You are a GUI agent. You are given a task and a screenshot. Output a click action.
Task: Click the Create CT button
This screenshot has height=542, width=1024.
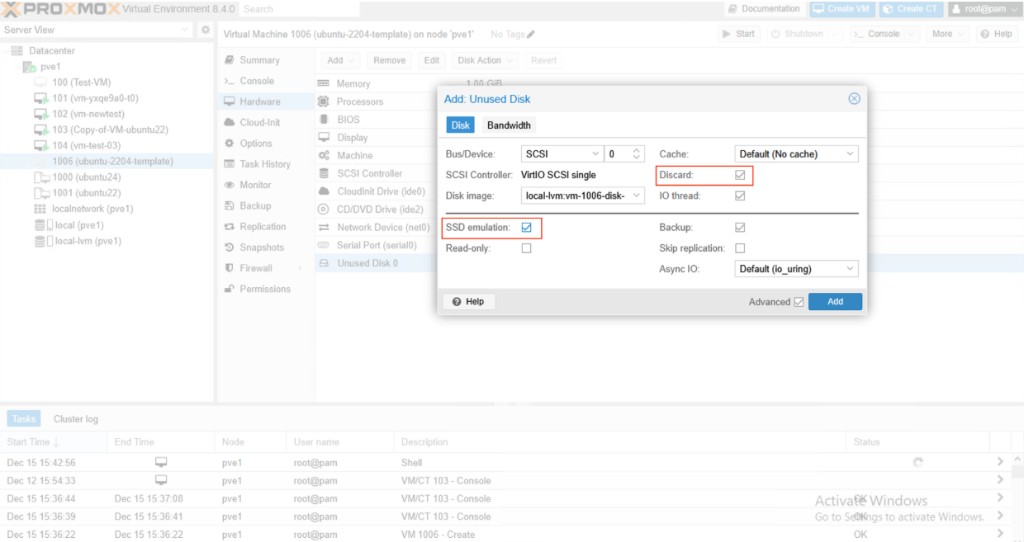[910, 9]
